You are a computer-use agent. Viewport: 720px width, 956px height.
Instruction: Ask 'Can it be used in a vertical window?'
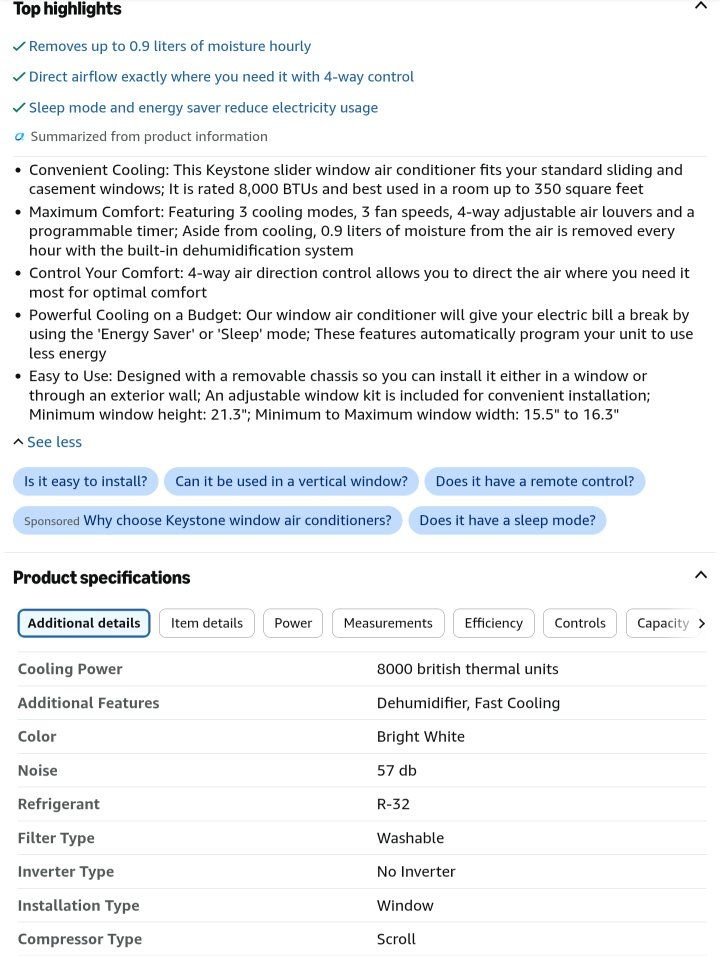tap(291, 481)
